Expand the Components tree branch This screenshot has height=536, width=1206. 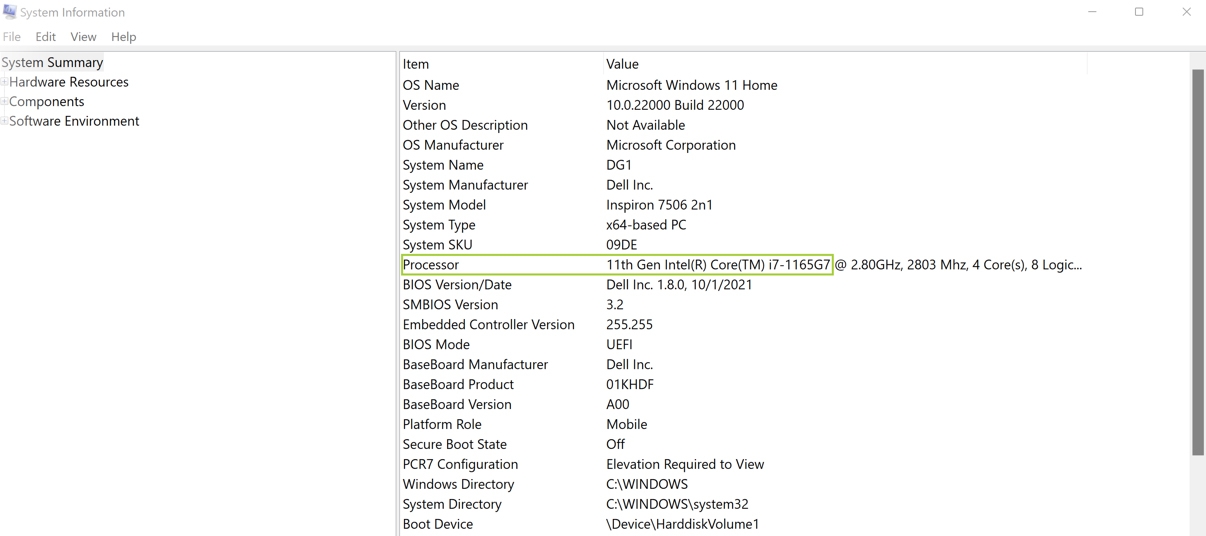click(4, 101)
